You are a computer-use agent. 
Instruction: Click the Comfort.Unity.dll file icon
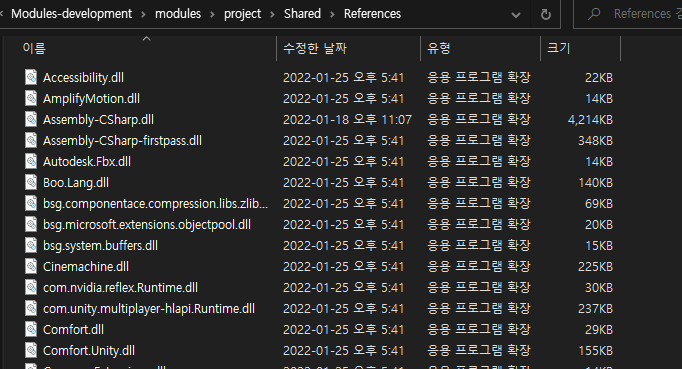point(31,350)
